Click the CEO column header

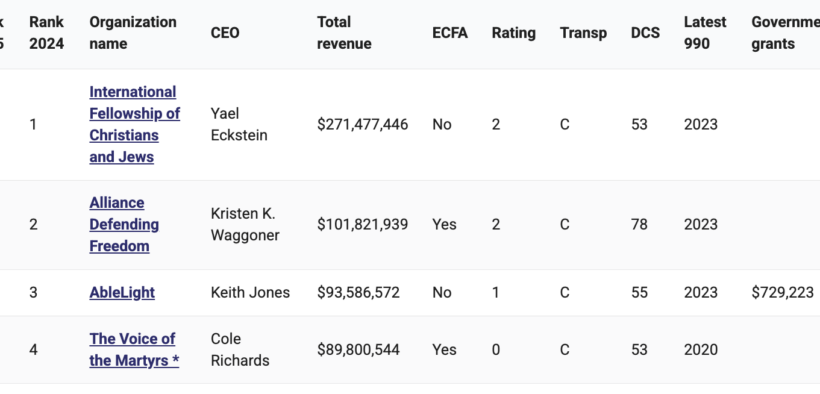pos(225,33)
